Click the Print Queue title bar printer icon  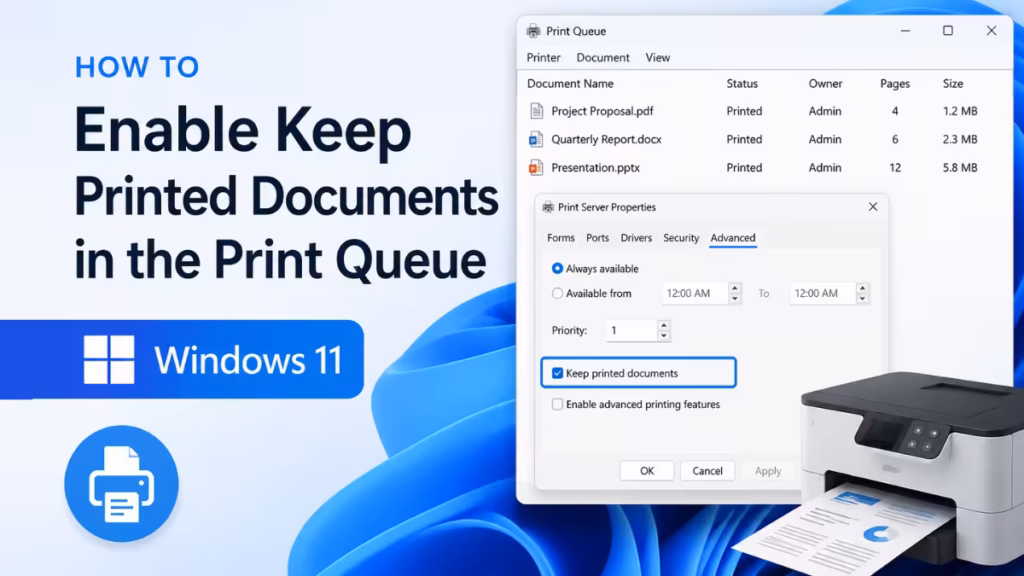pyautogui.click(x=534, y=31)
